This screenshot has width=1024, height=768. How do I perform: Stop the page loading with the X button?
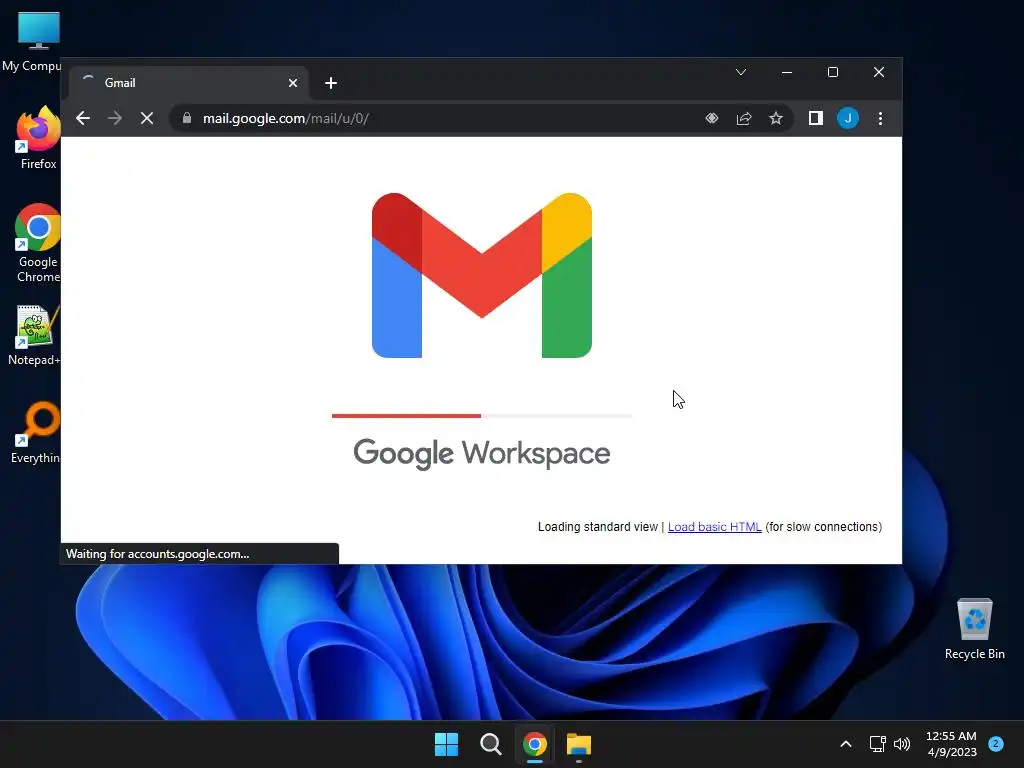click(x=147, y=118)
